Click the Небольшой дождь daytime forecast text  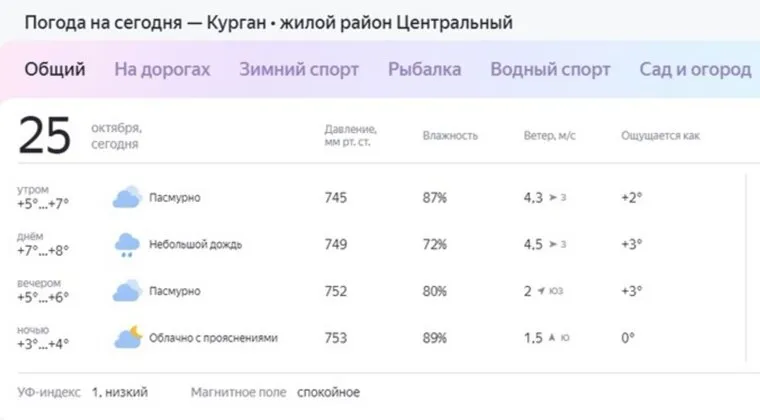click(195, 244)
